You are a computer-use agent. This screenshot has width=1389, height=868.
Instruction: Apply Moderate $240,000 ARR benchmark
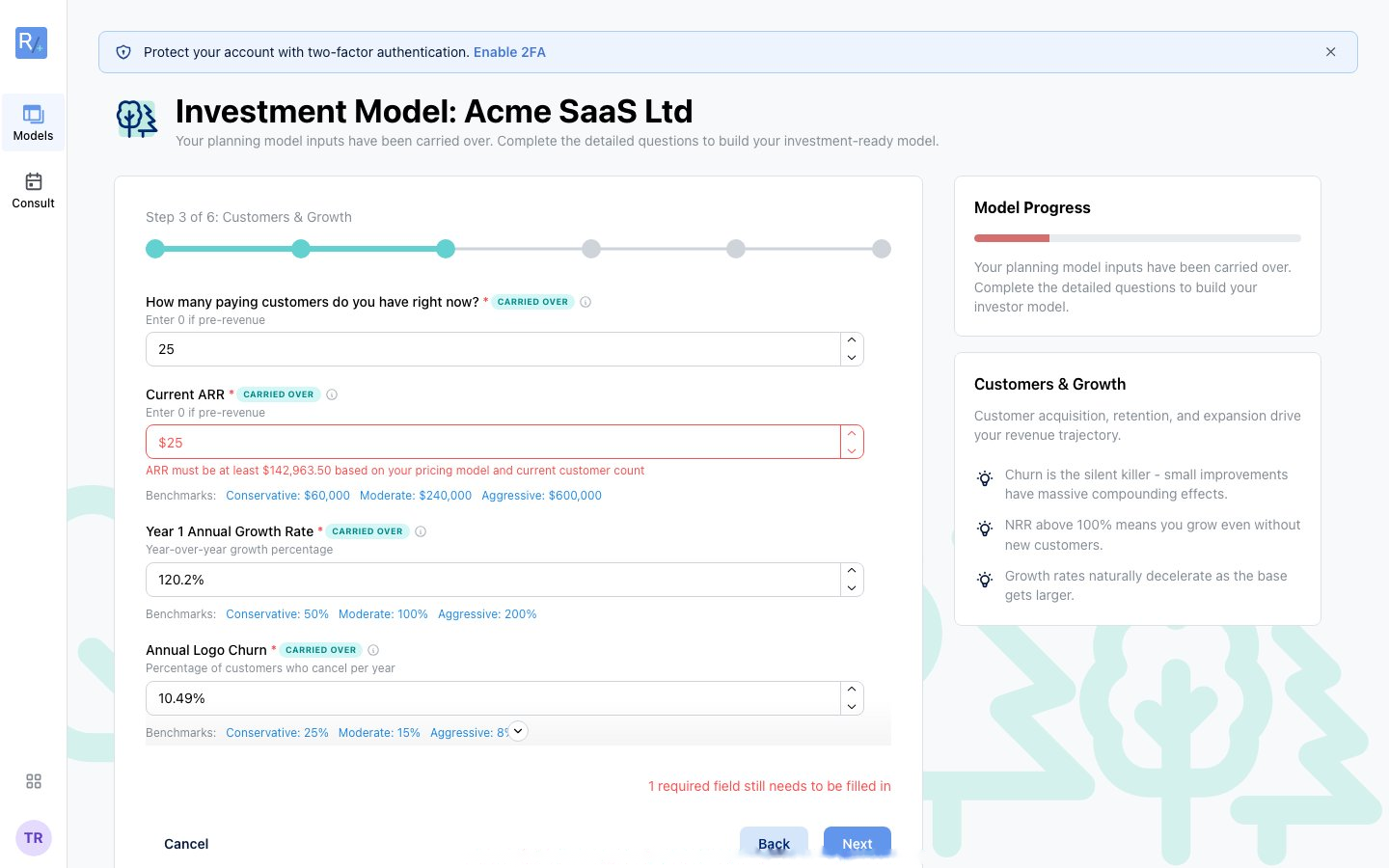[x=416, y=496]
